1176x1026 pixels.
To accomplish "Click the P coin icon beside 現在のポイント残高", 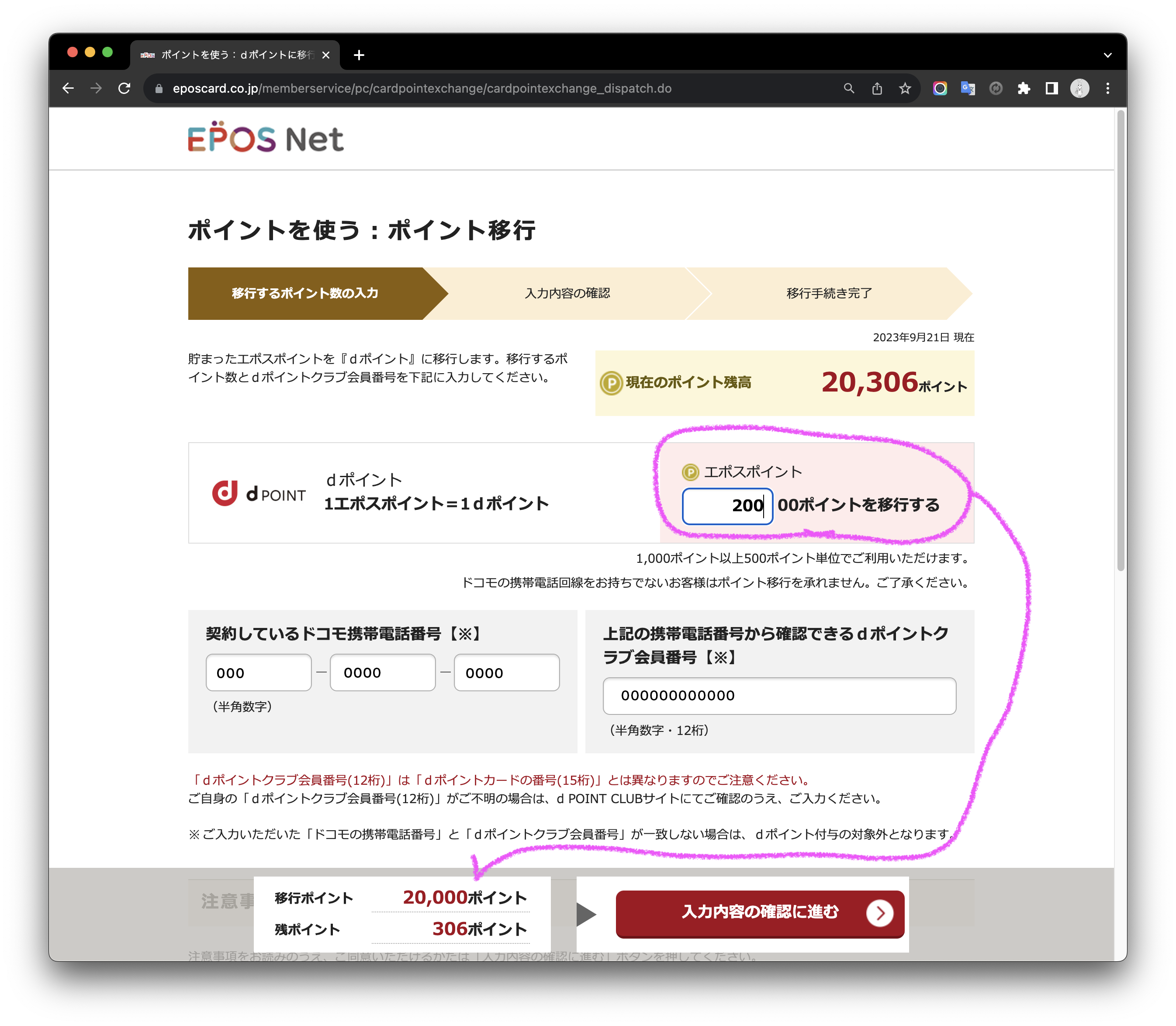I will 611,382.
